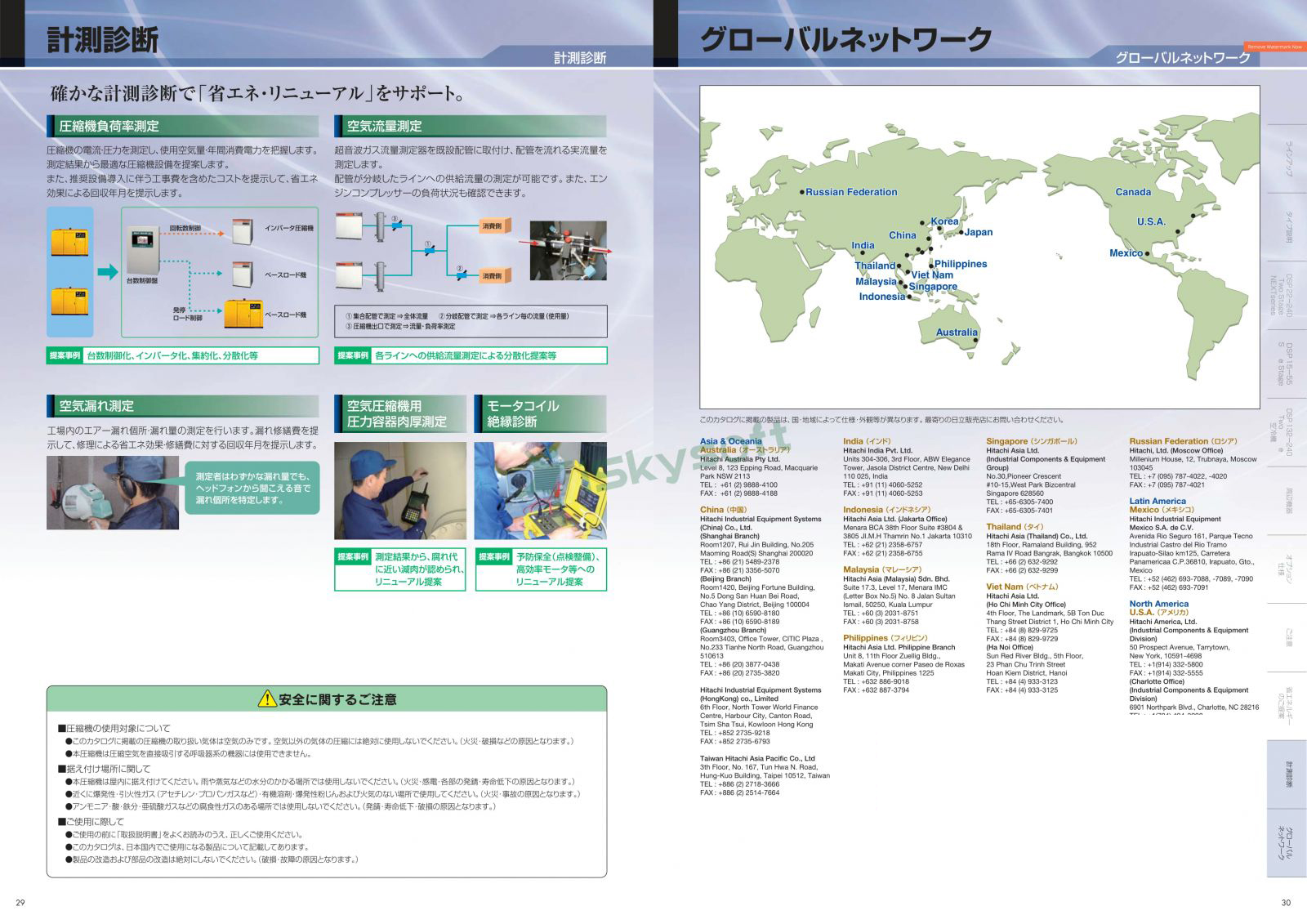Click the Indonesia label on map
Viewport: 1307px width, 924px height.
click(882, 297)
